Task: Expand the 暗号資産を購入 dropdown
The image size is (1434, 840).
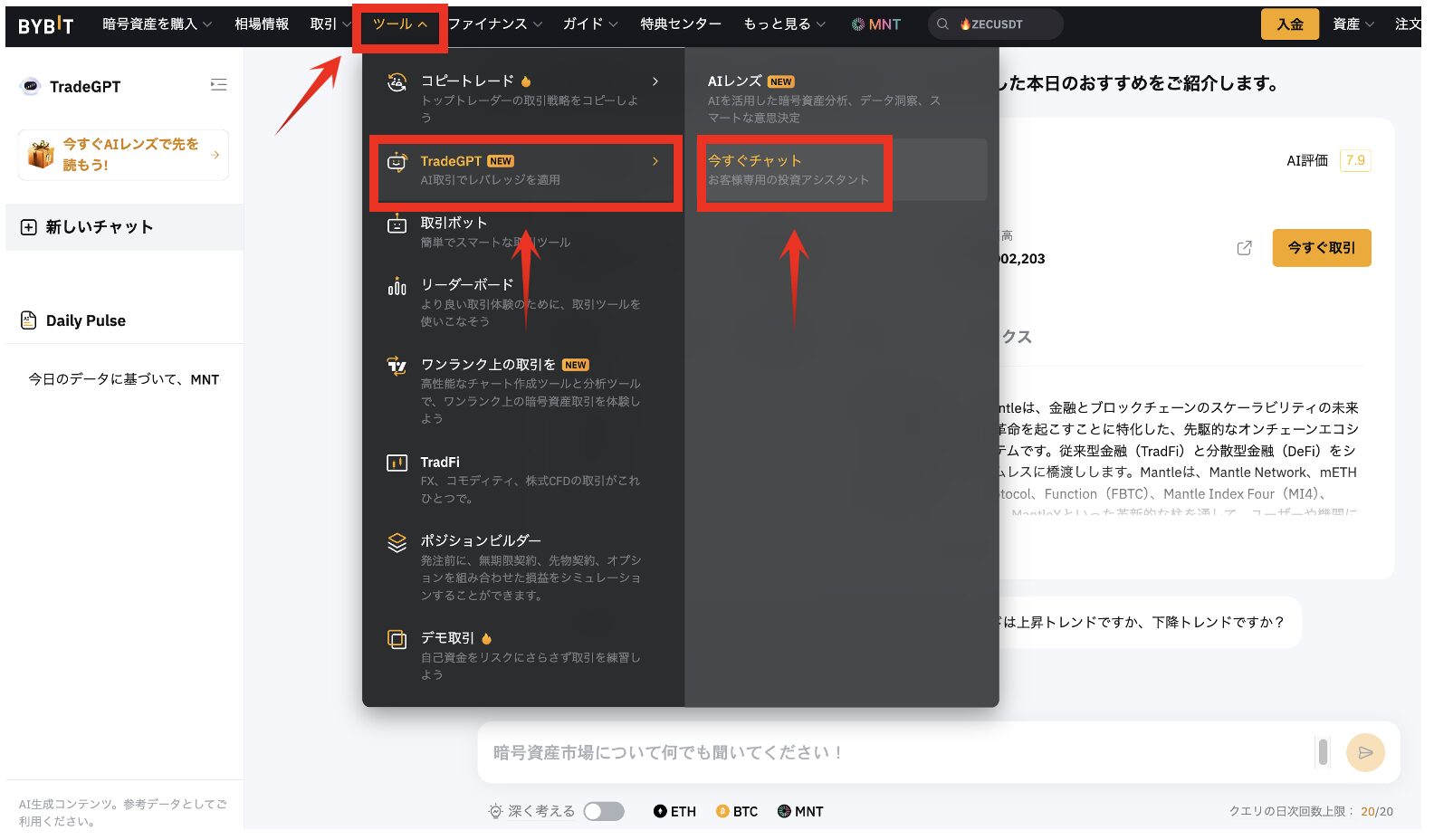Action: coord(157,24)
